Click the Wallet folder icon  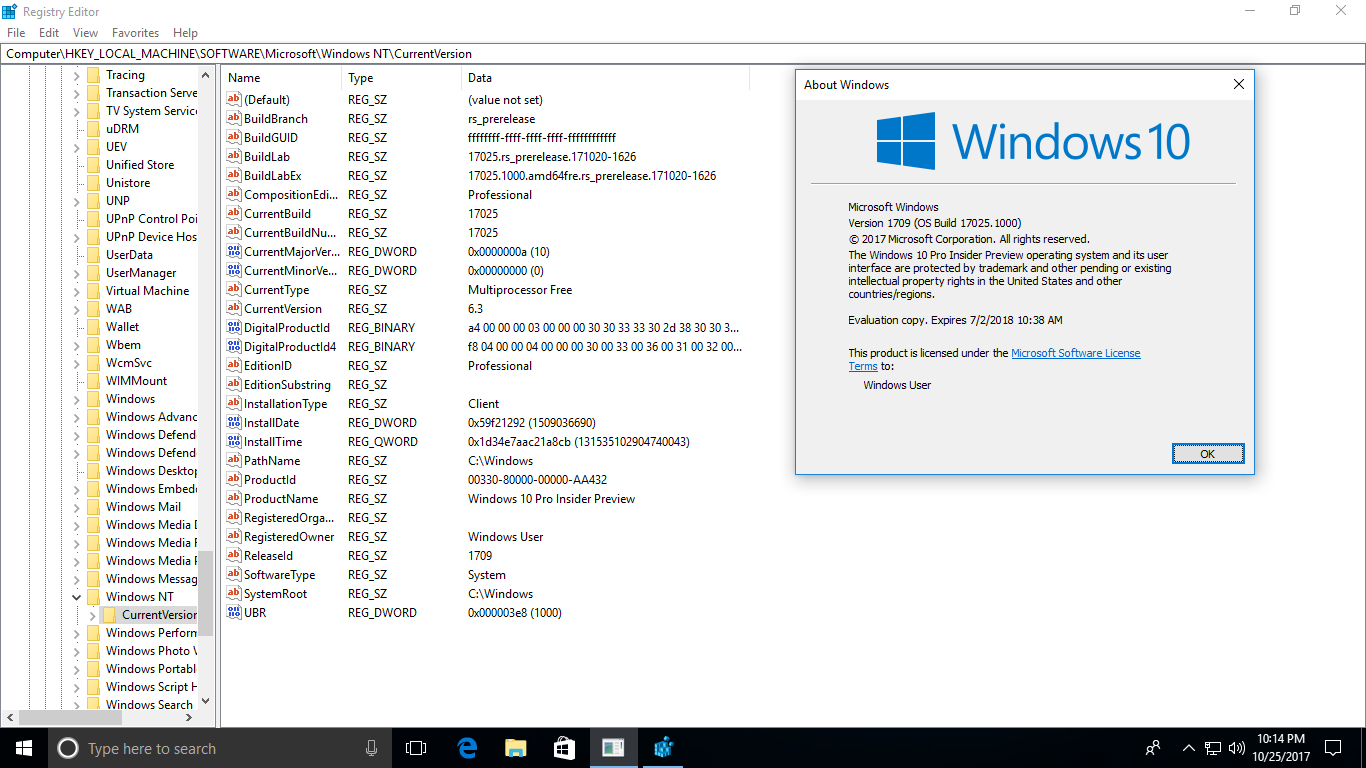pyautogui.click(x=93, y=327)
